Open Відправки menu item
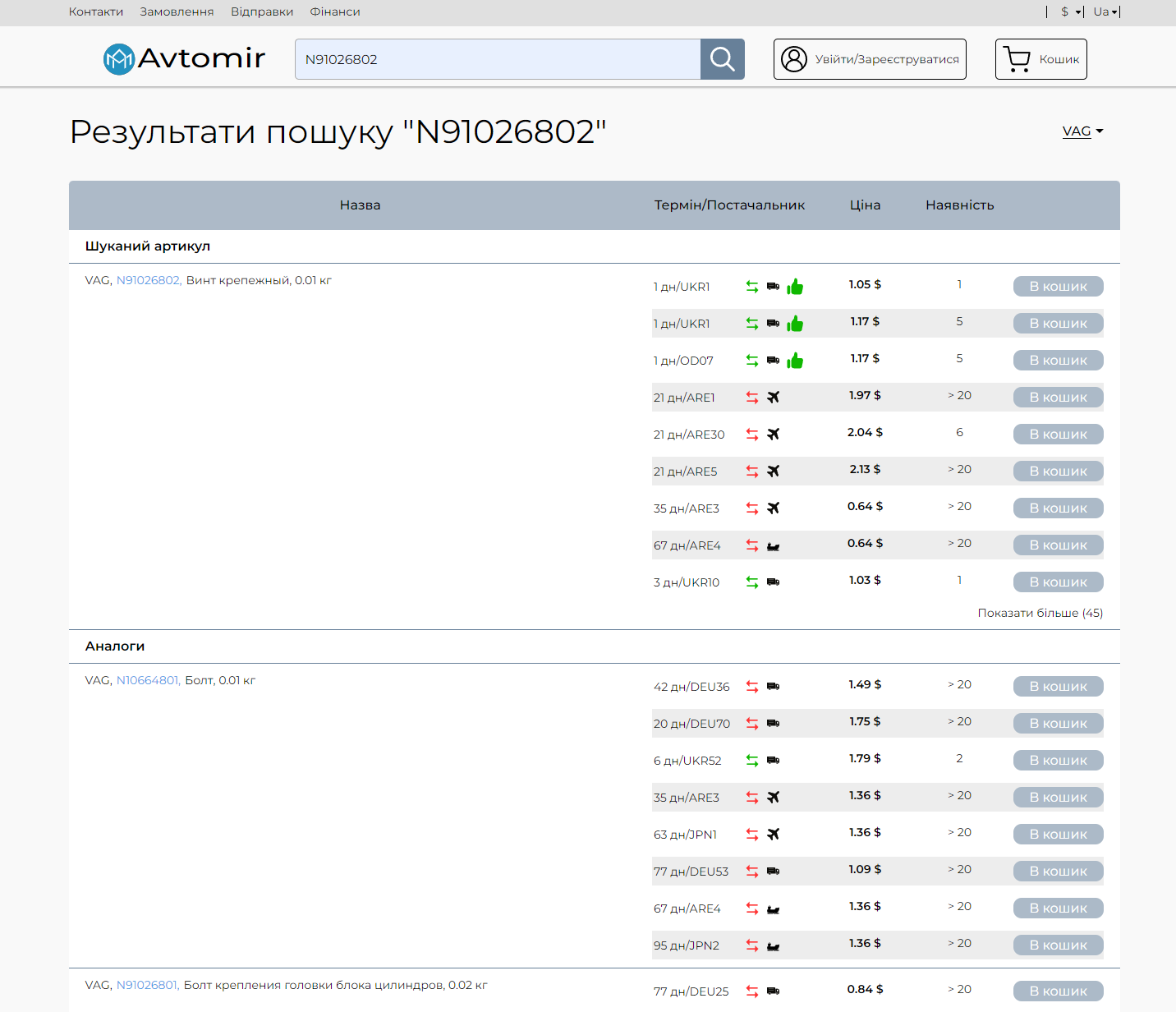The height and width of the screenshot is (1012, 1176). (x=262, y=11)
